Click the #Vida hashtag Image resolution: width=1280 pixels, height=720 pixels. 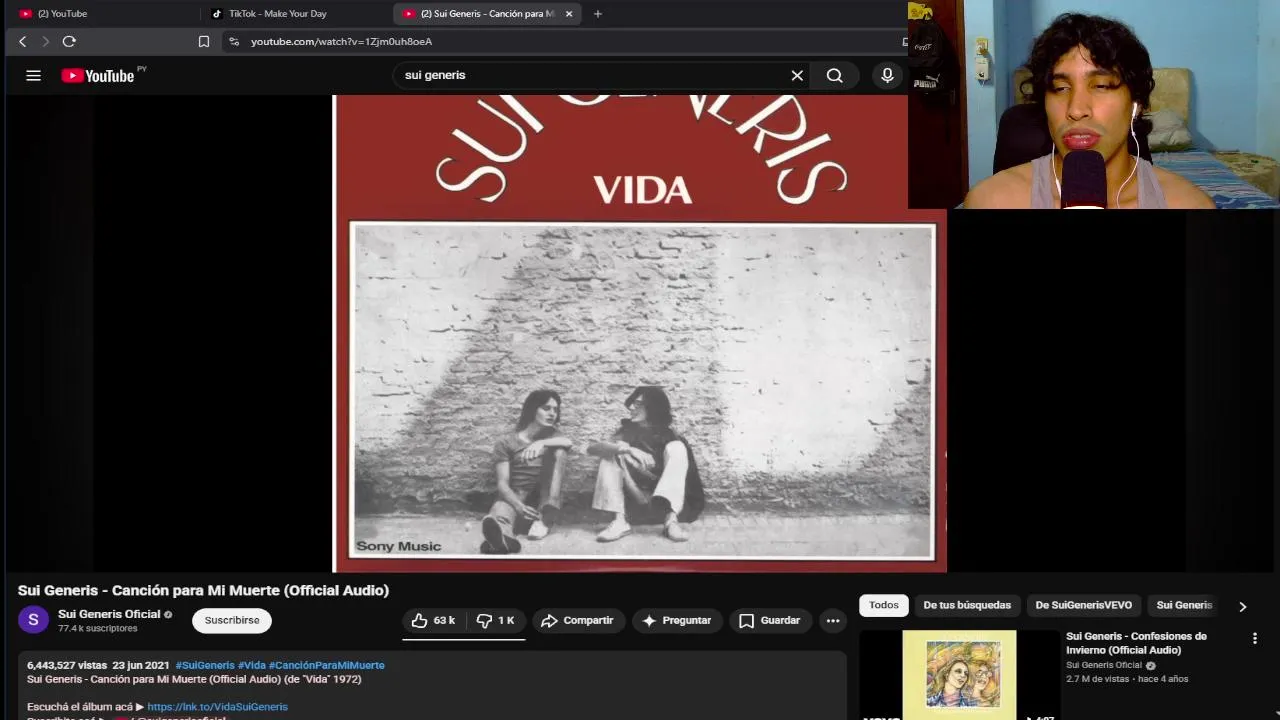click(251, 665)
